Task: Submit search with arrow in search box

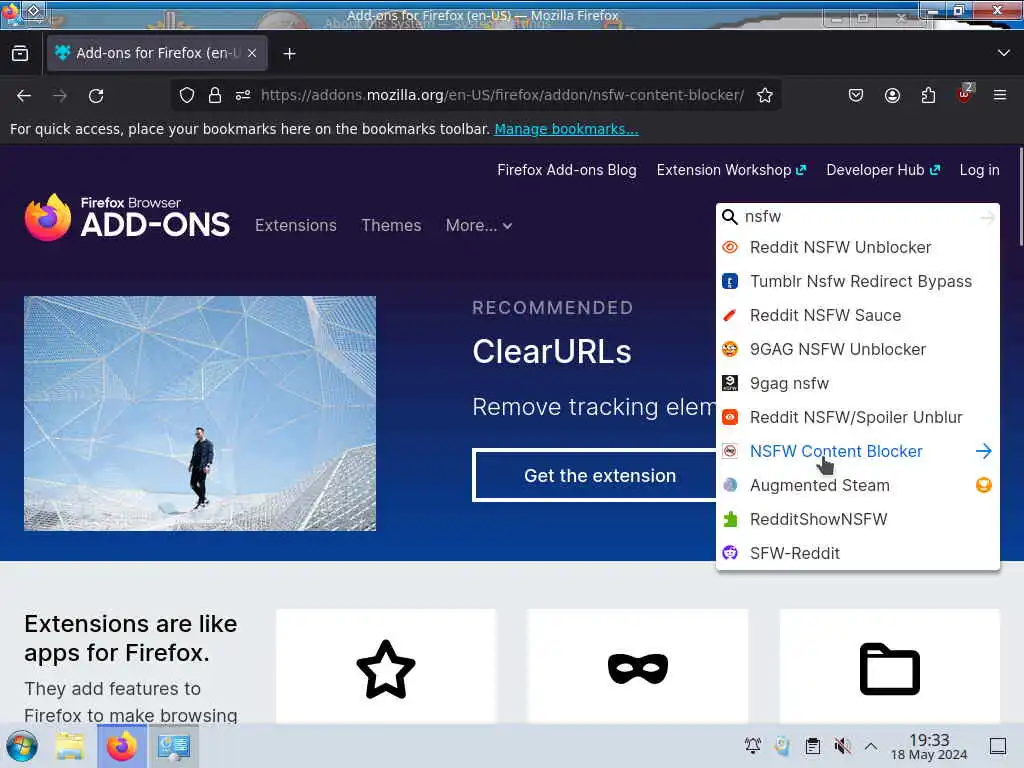Action: pyautogui.click(x=987, y=217)
